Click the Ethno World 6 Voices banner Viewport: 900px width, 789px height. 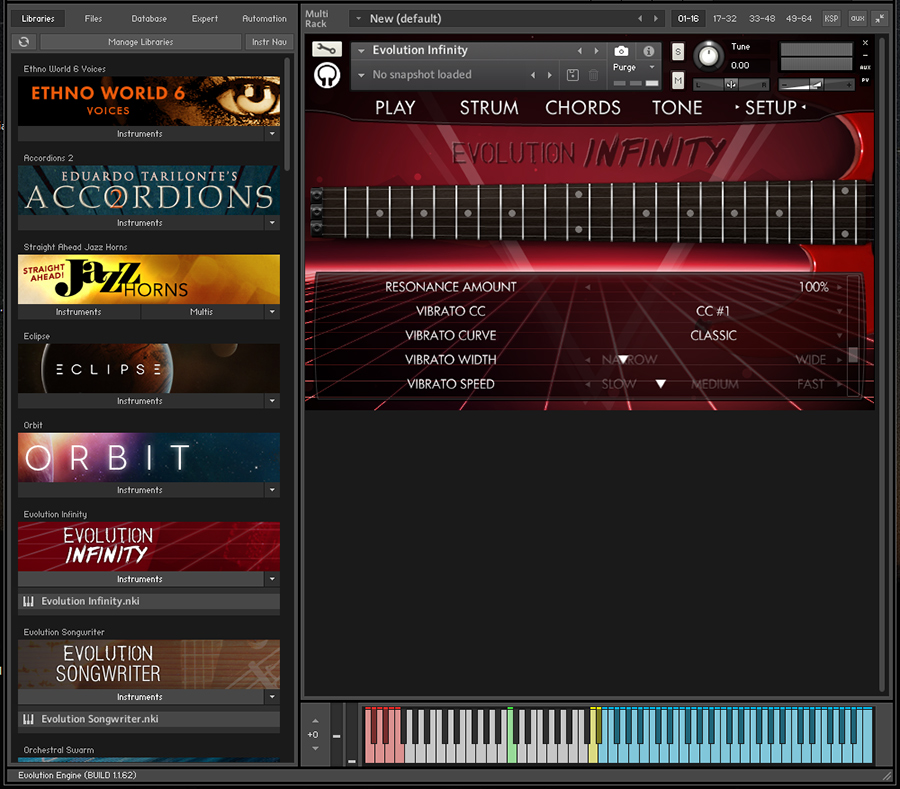(x=149, y=101)
